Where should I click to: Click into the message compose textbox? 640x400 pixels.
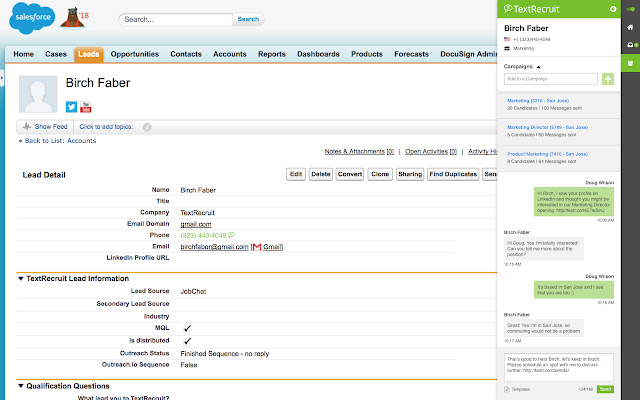point(558,367)
